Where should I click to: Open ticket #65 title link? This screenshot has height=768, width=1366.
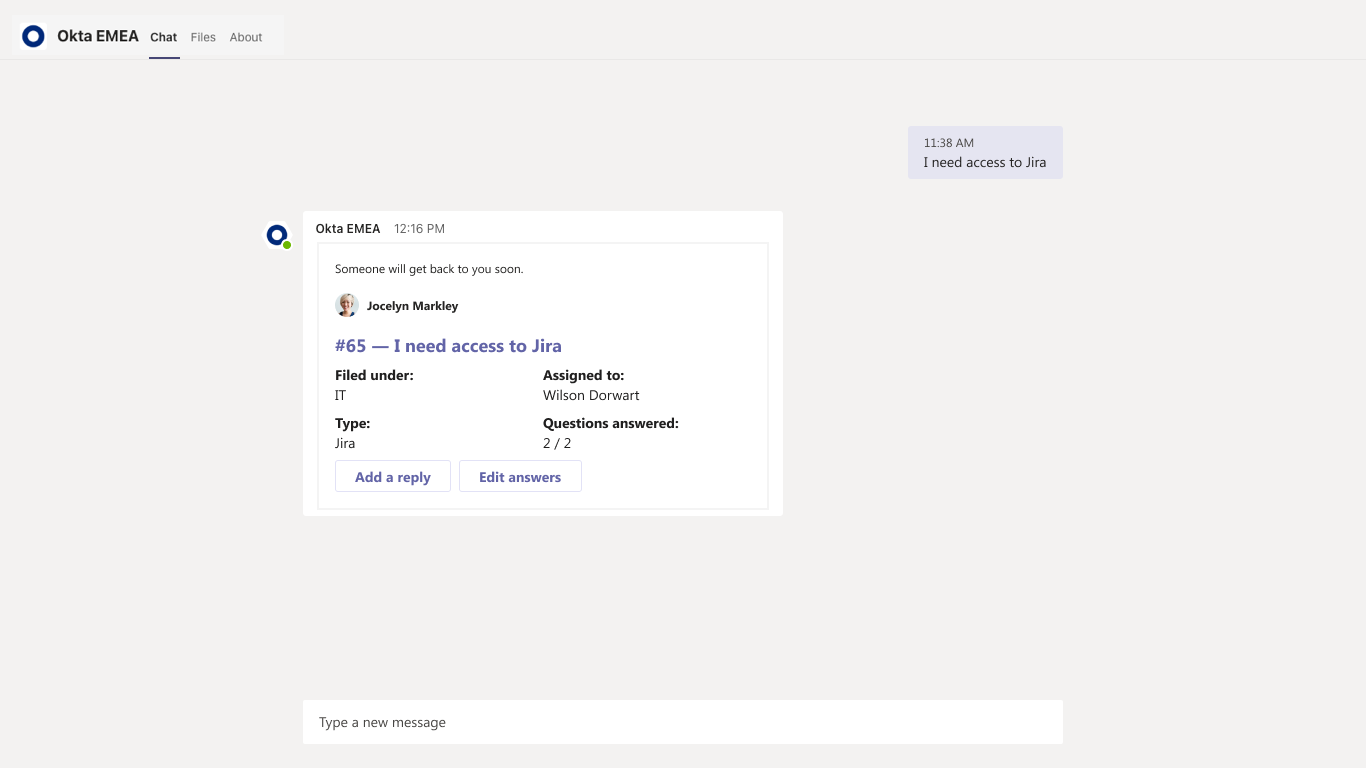click(448, 346)
